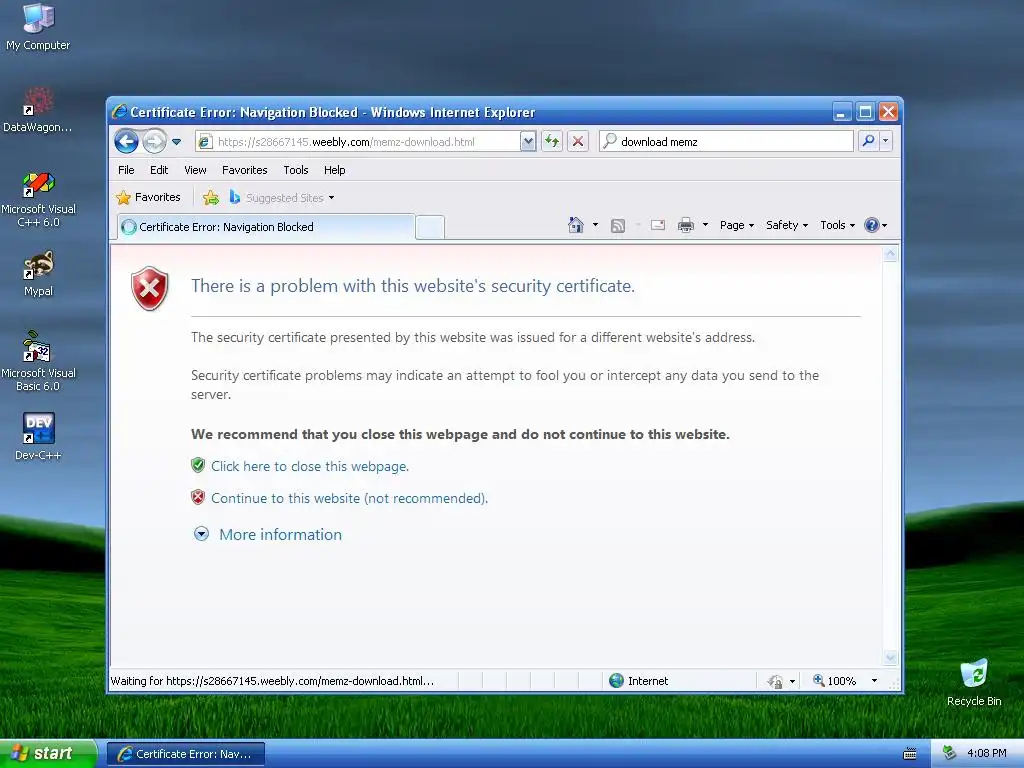Viewport: 1024px width, 768px height.
Task: Select the Dev-C++ desktop shortcut
Action: click(x=38, y=436)
